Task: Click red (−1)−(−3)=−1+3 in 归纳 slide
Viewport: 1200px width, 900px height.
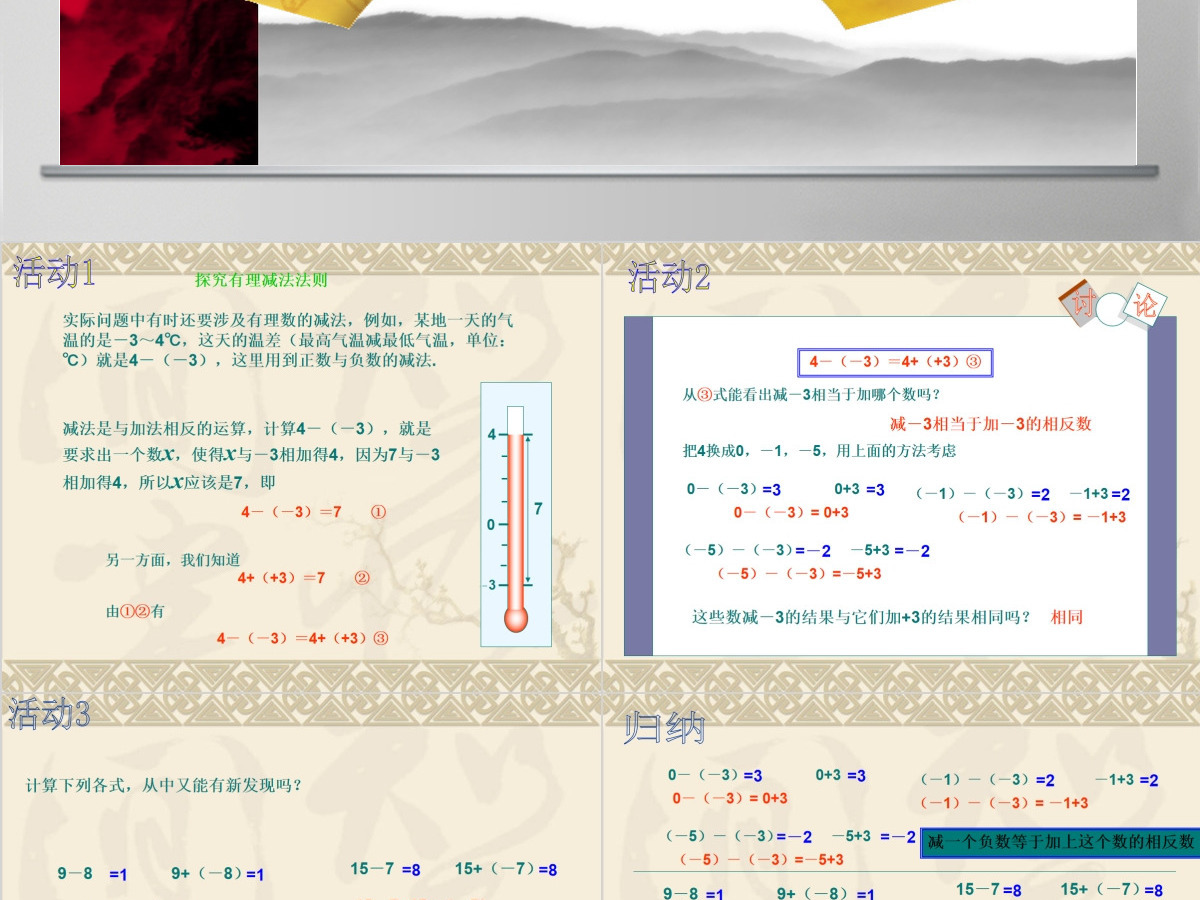Action: click(x=1004, y=803)
